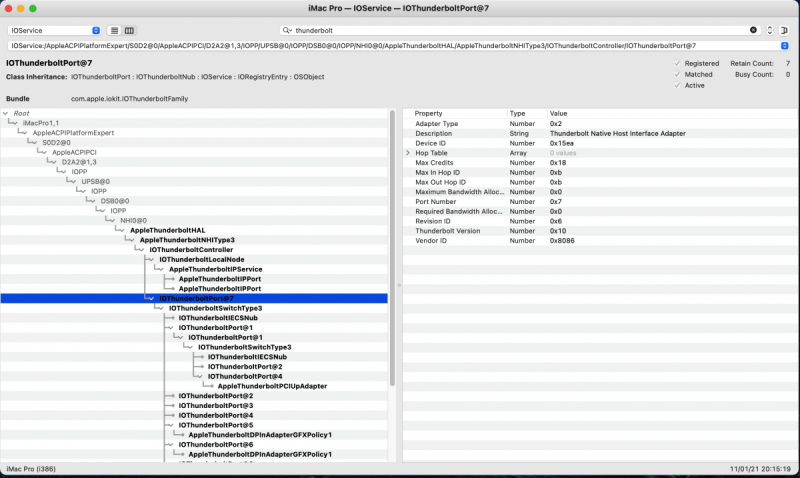Clear the thunderbolt search text

click(753, 31)
